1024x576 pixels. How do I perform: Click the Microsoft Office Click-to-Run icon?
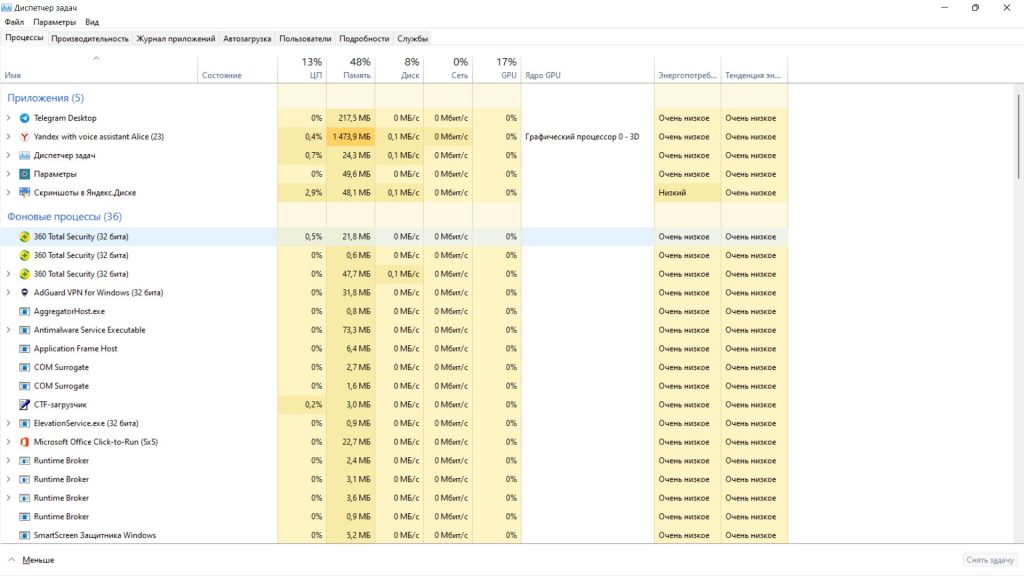click(24, 442)
